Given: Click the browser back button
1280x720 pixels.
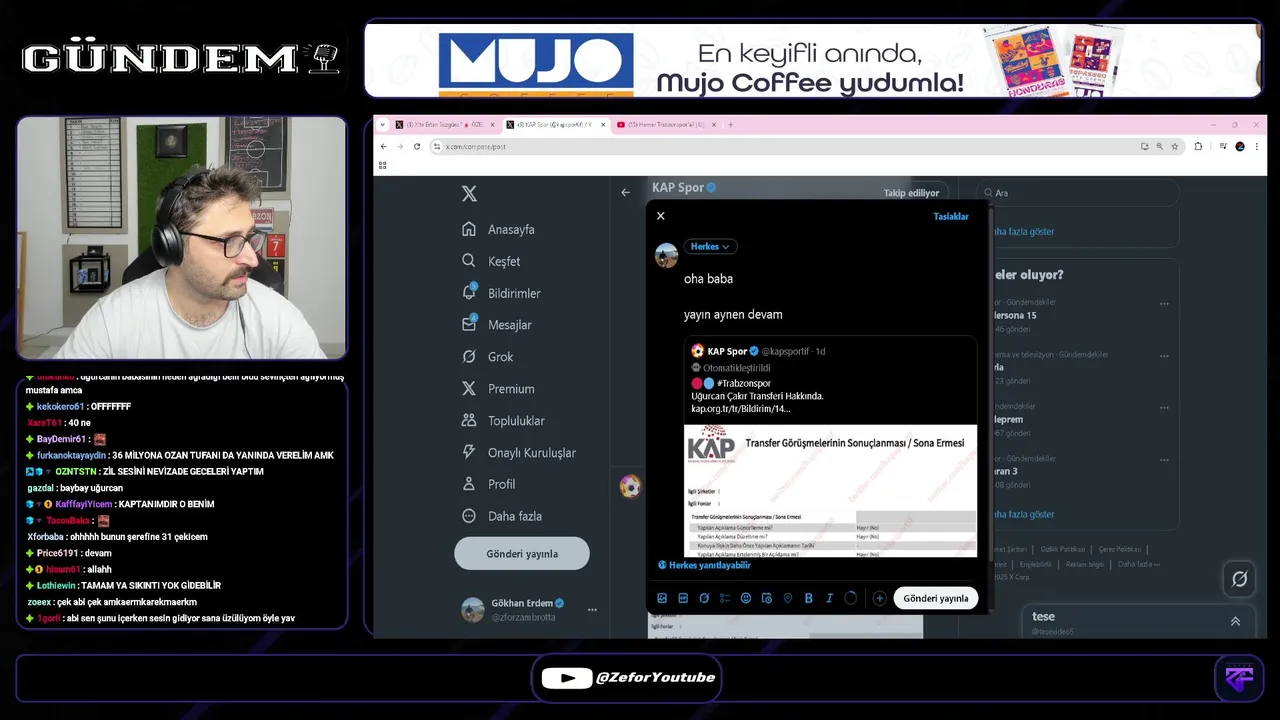Looking at the screenshot, I should [x=383, y=146].
